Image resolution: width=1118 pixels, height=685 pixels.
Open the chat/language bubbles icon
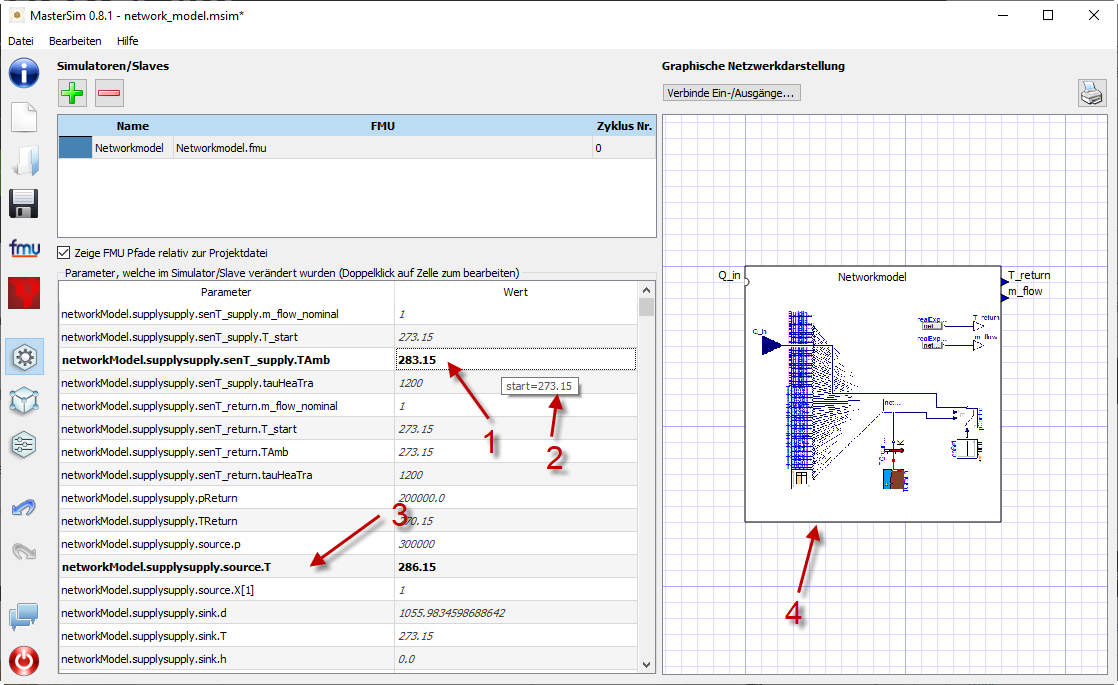[24, 617]
